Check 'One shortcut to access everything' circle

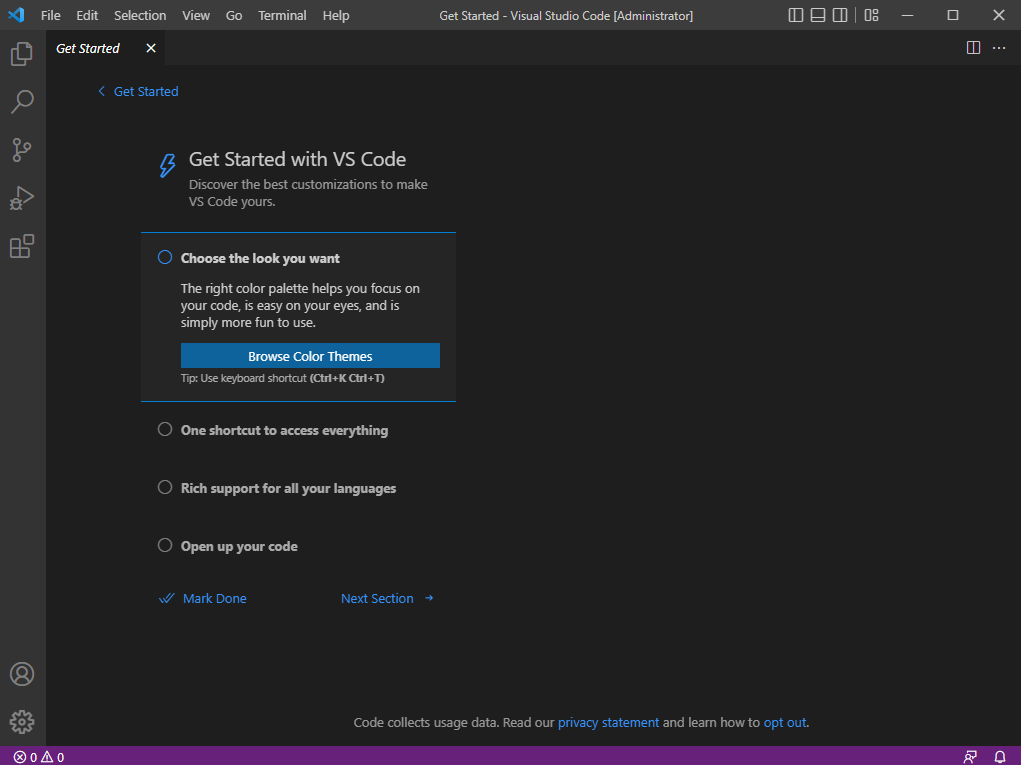coord(165,429)
